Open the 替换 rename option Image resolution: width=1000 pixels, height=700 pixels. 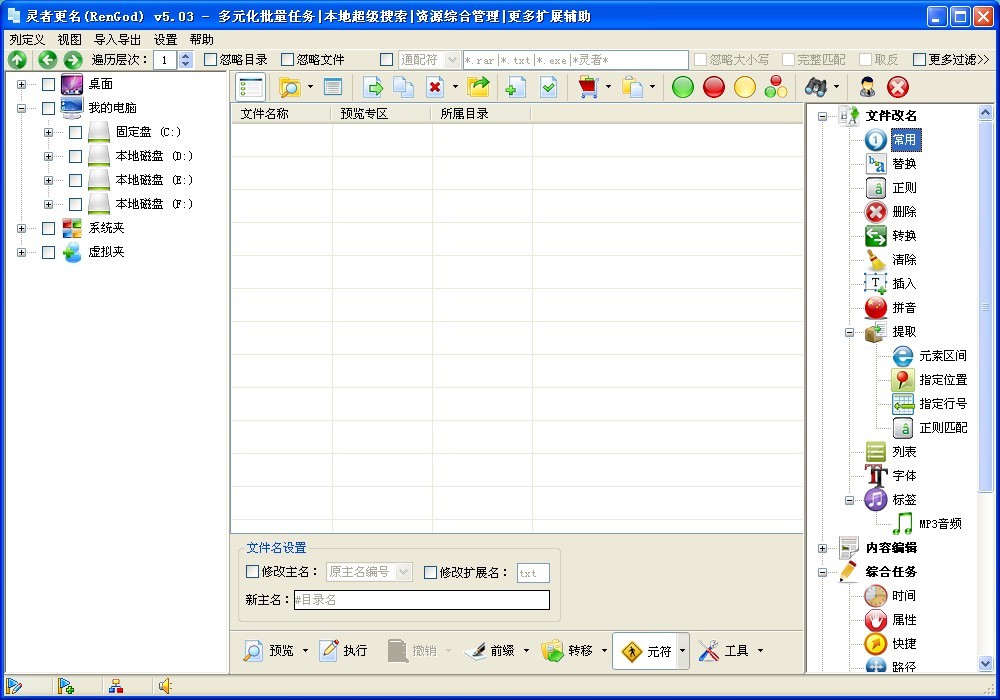coord(903,164)
